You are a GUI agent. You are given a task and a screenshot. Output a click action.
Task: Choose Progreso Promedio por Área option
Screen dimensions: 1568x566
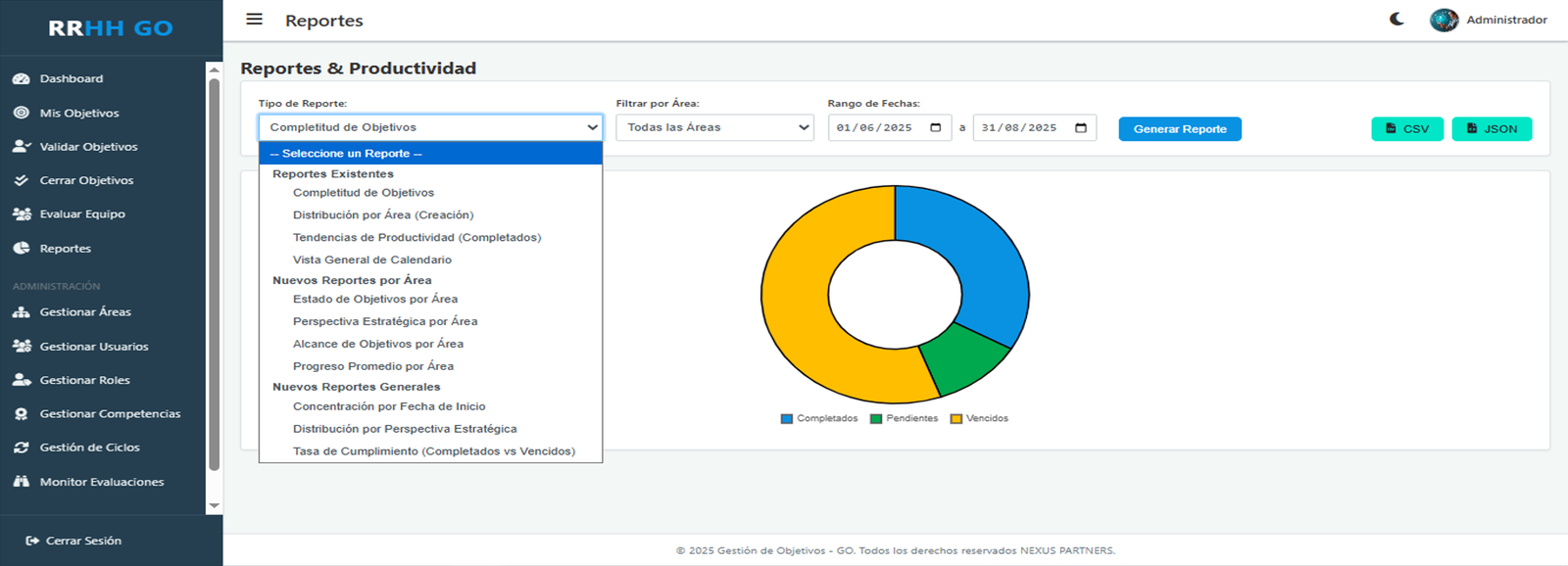point(372,366)
